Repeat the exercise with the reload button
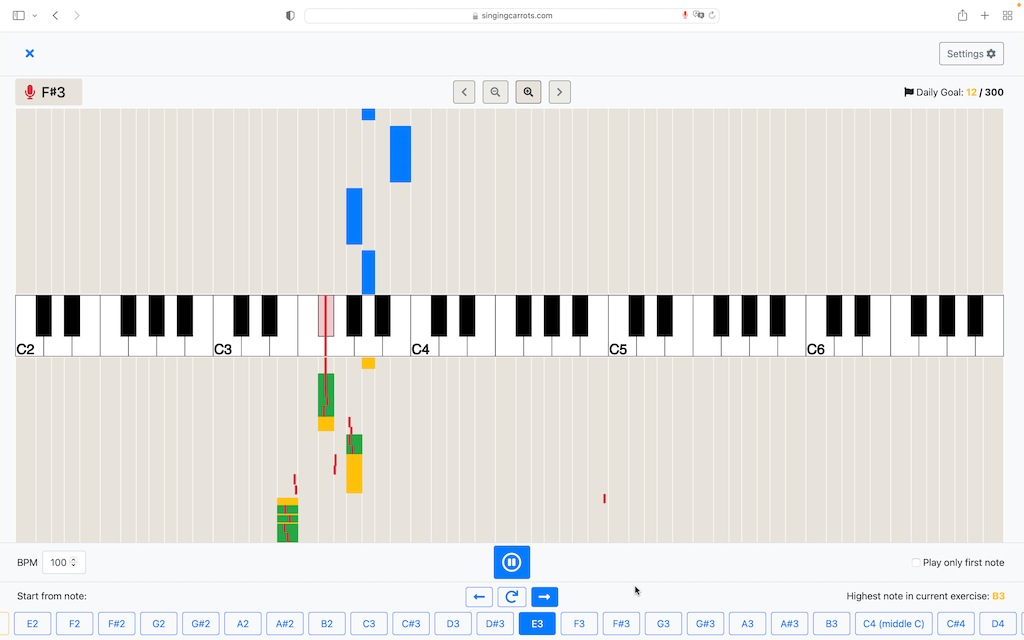This screenshot has width=1024, height=640. (512, 597)
